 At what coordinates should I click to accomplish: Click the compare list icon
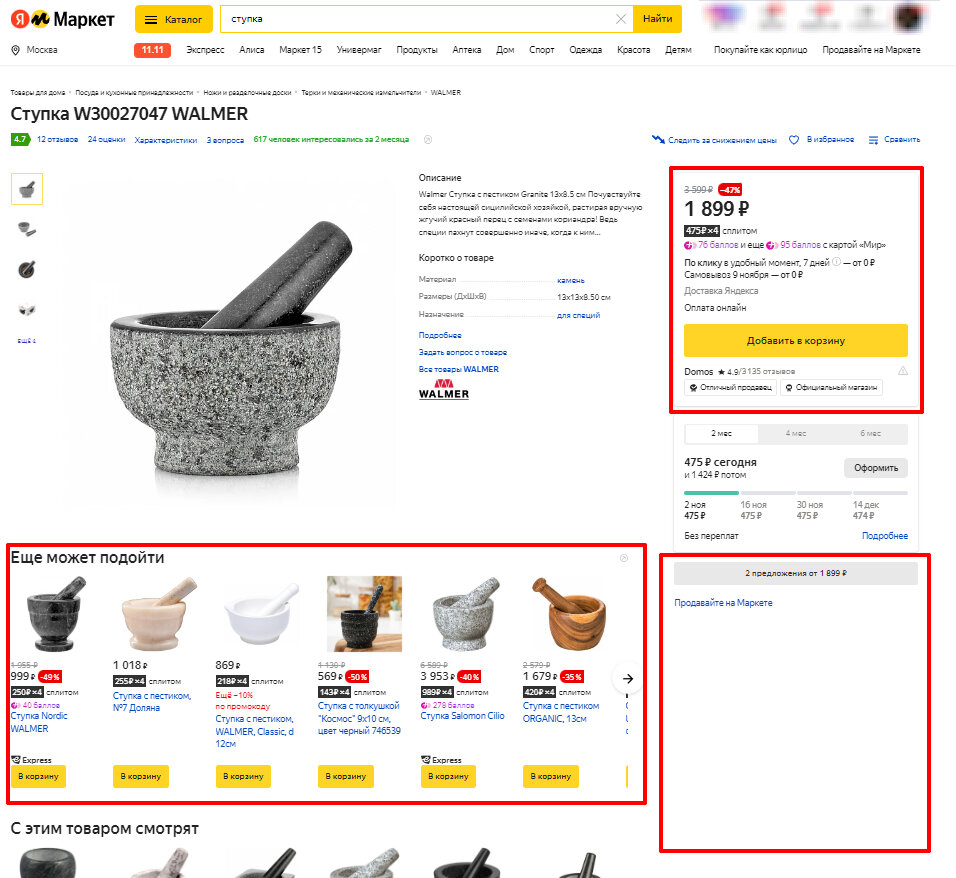[873, 140]
